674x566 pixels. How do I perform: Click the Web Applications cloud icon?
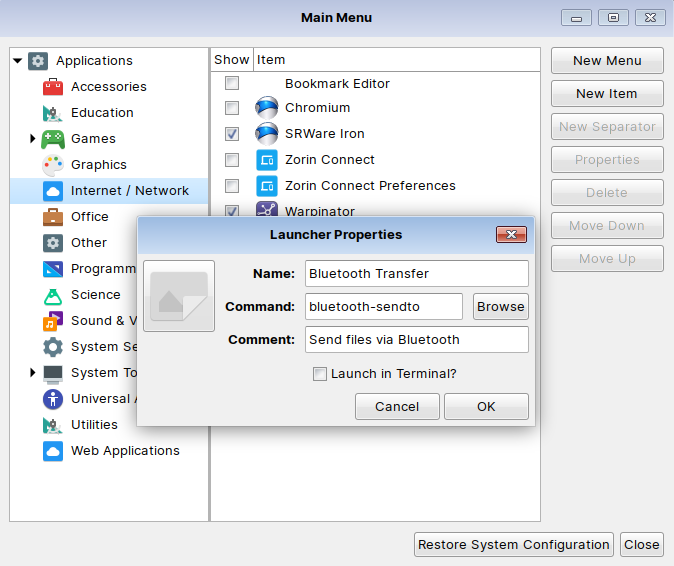[x=53, y=451]
